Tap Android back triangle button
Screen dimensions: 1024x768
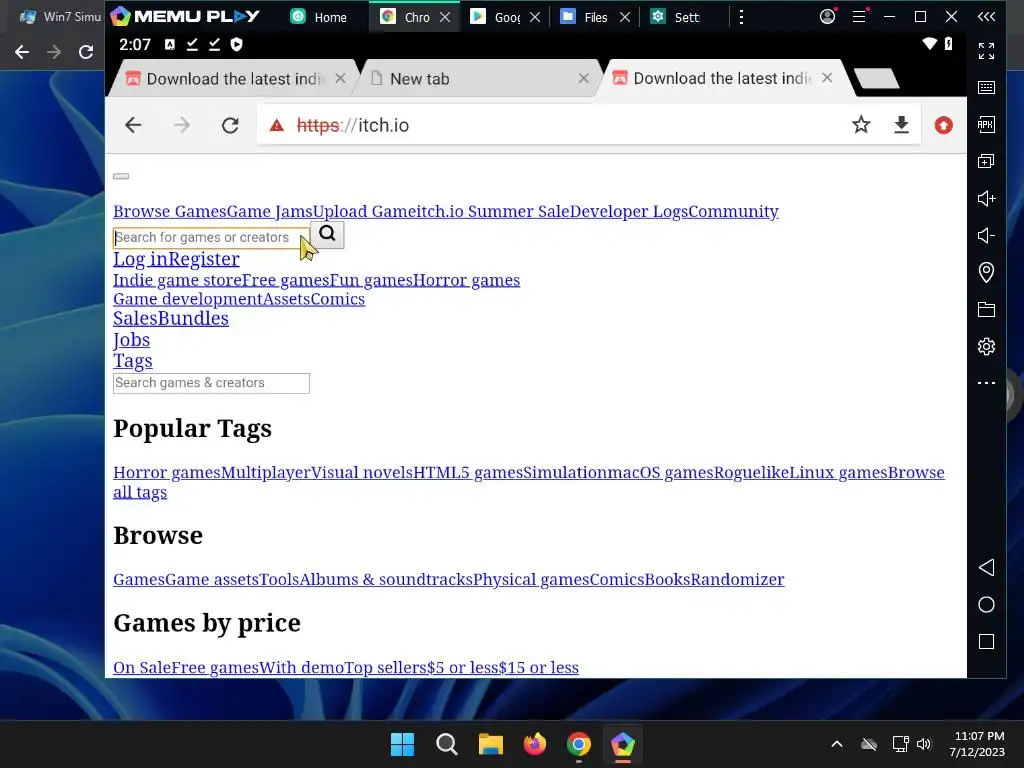point(986,568)
